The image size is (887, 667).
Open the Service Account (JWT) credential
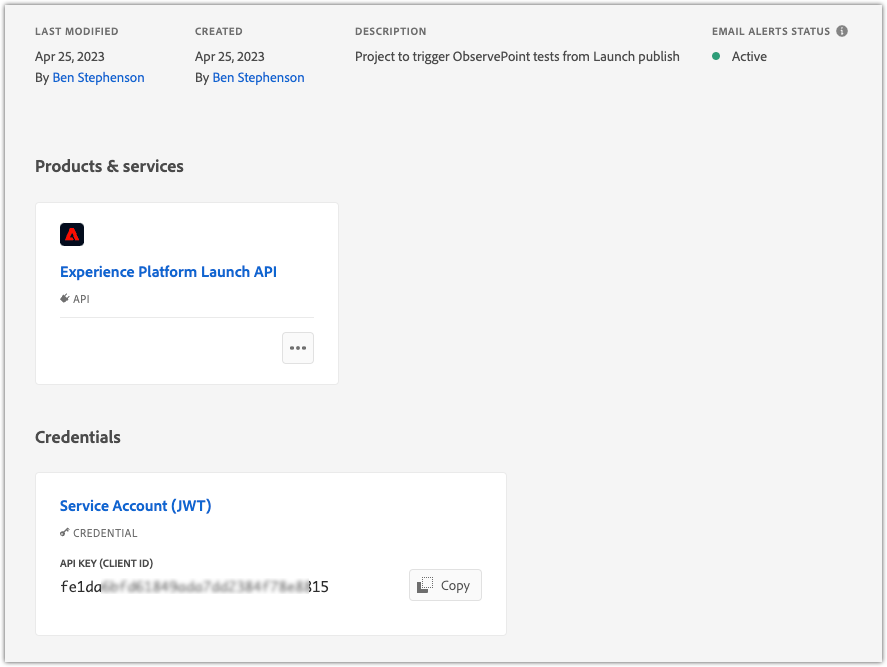pos(136,505)
